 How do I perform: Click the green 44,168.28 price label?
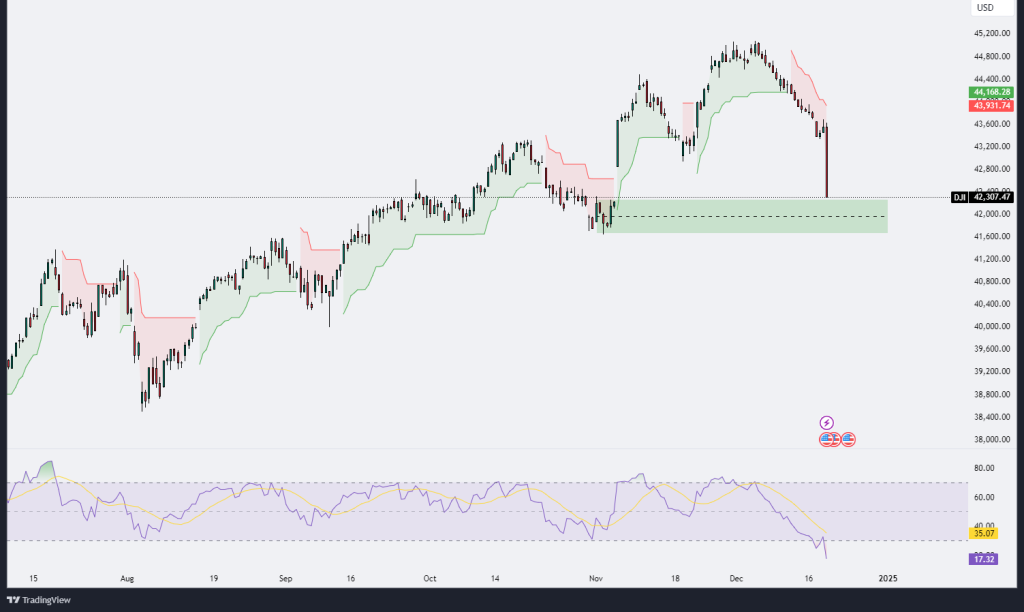[991, 92]
